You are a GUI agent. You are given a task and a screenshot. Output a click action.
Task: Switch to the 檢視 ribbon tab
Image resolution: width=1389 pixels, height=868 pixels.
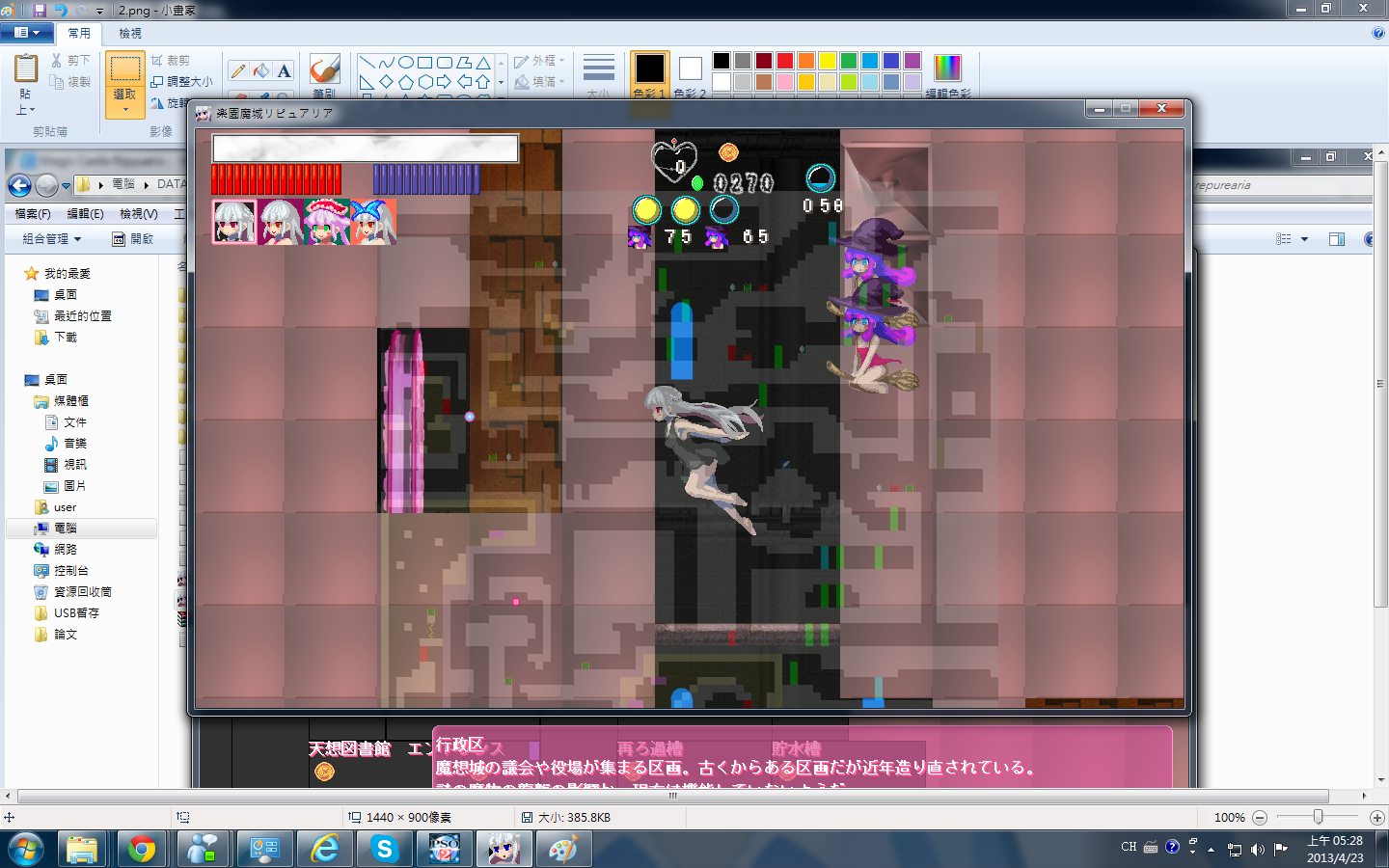click(x=130, y=33)
